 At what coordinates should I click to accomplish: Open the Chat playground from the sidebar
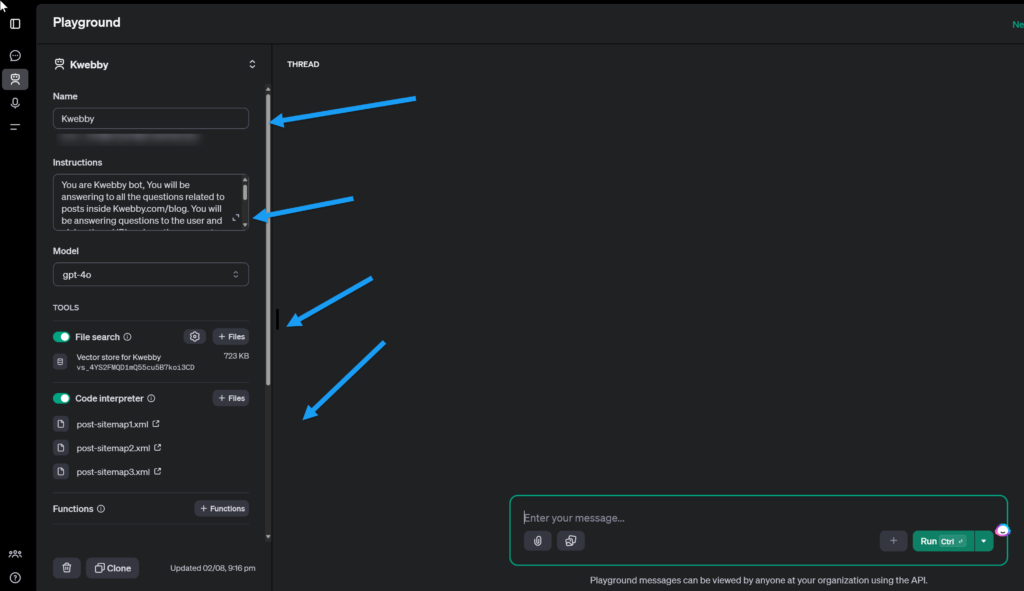[x=15, y=56]
